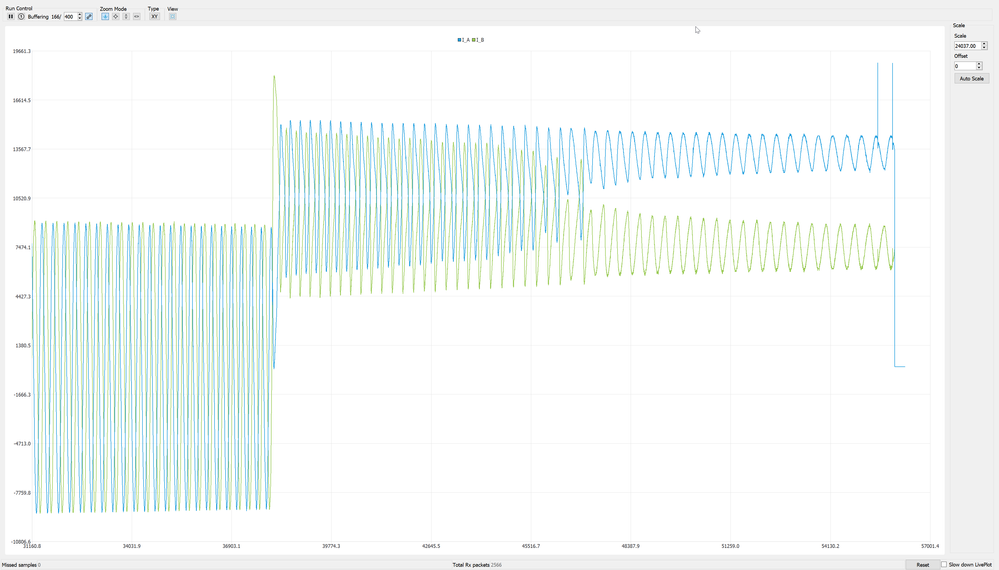This screenshot has height=570, width=999.
Task: Click the y-axis label 19661.3
Action: (22, 51)
